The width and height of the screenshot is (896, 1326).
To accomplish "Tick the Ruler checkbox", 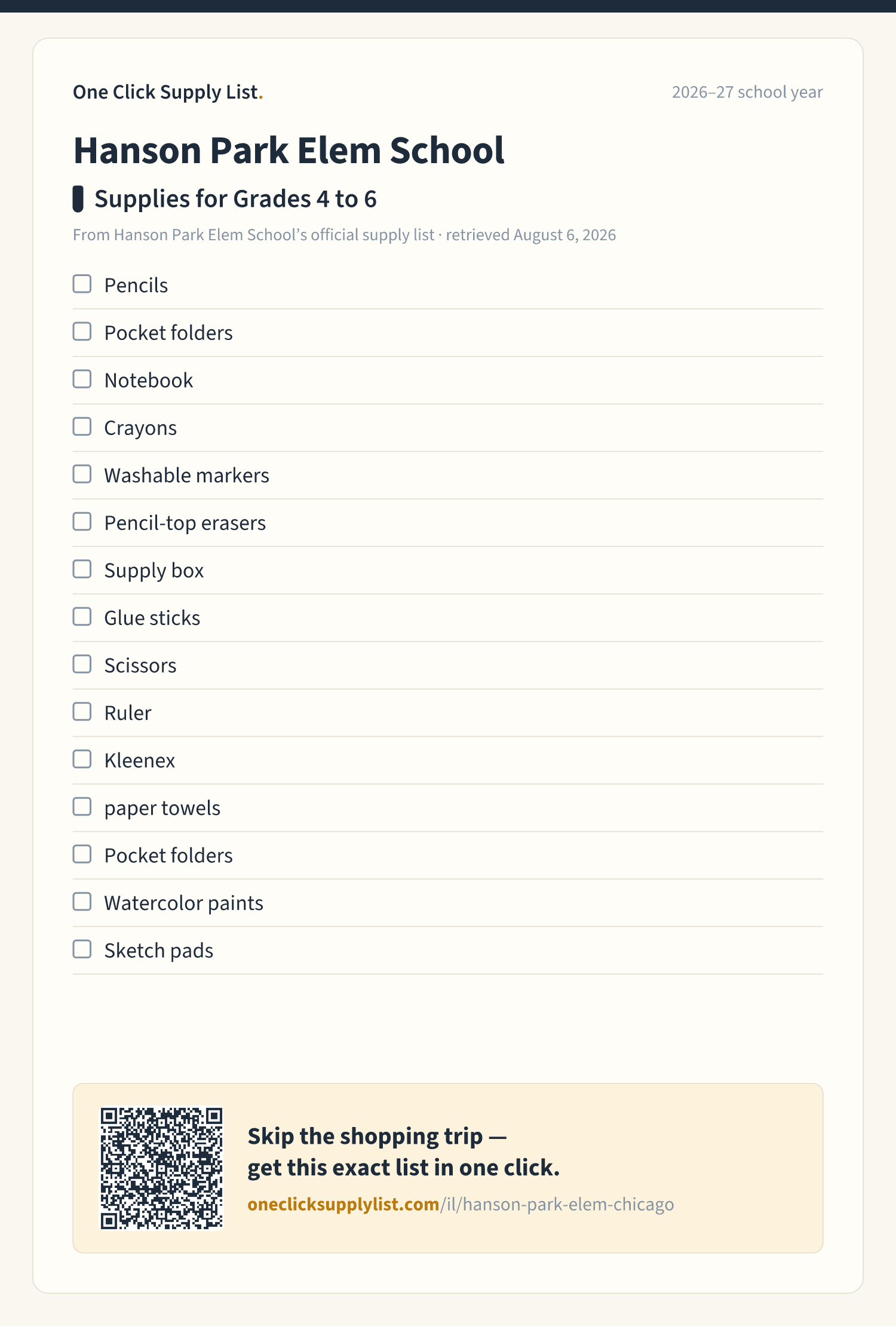I will click(x=82, y=712).
